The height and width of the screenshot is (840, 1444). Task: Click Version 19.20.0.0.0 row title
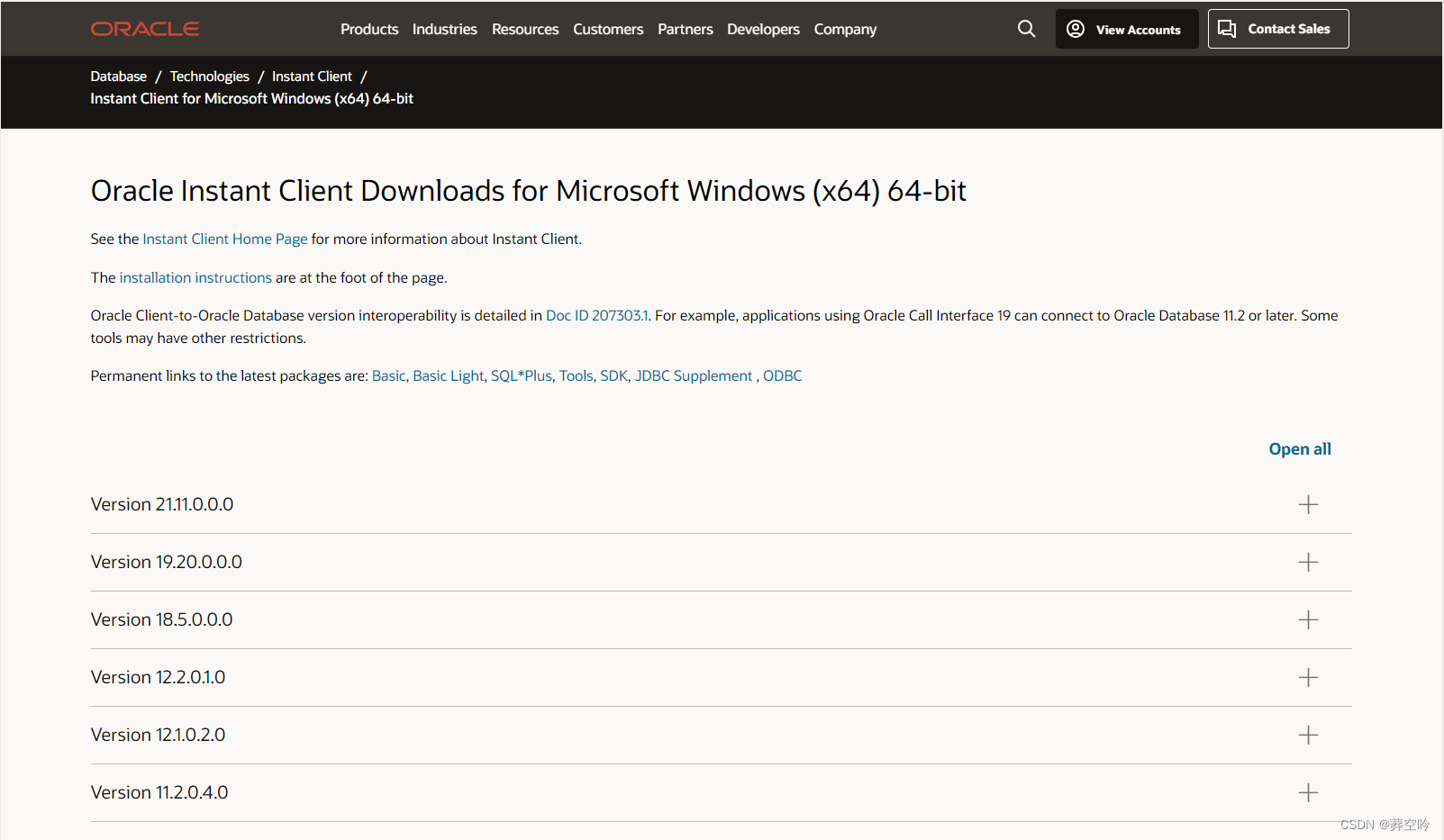pyautogui.click(x=167, y=562)
